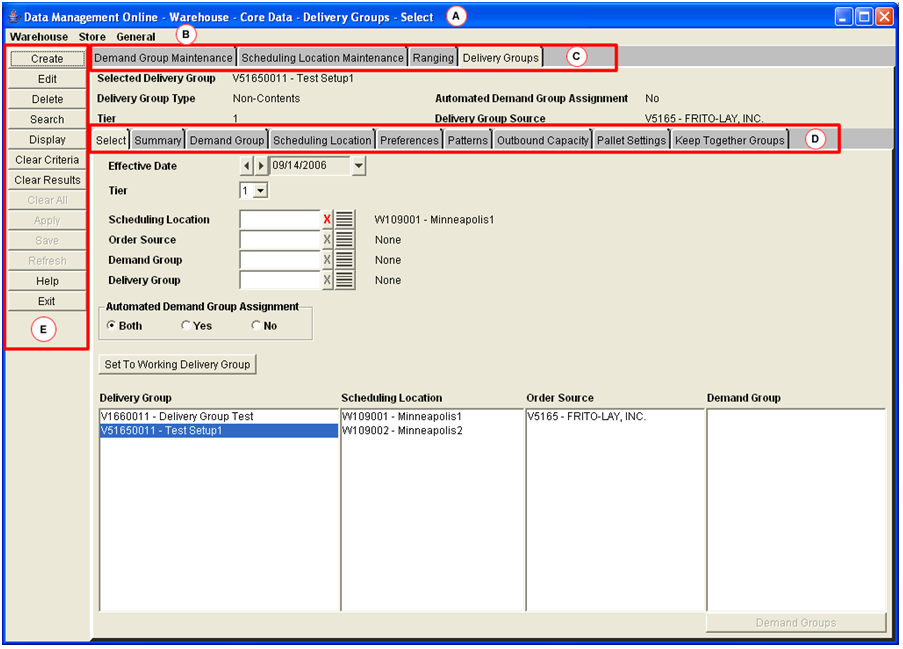Click the Exit button

(47, 301)
